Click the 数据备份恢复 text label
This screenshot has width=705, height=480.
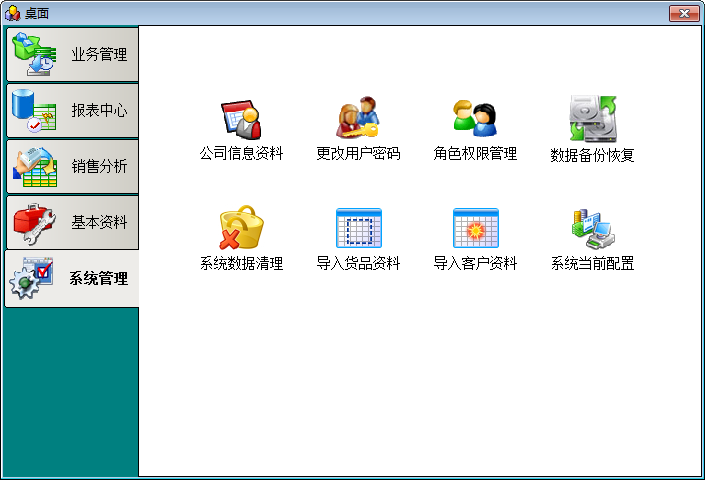click(593, 155)
